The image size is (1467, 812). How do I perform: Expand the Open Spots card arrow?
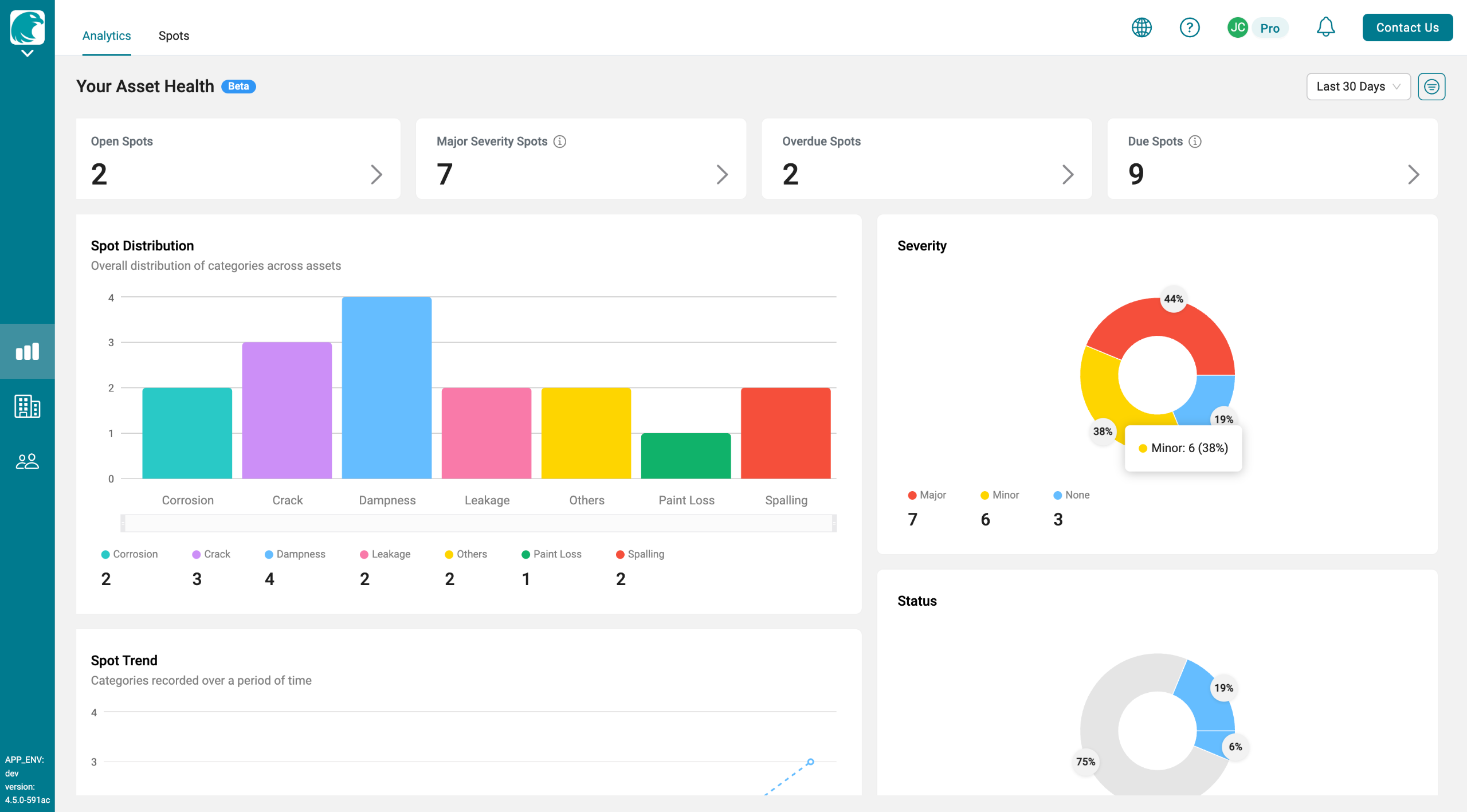coord(376,174)
